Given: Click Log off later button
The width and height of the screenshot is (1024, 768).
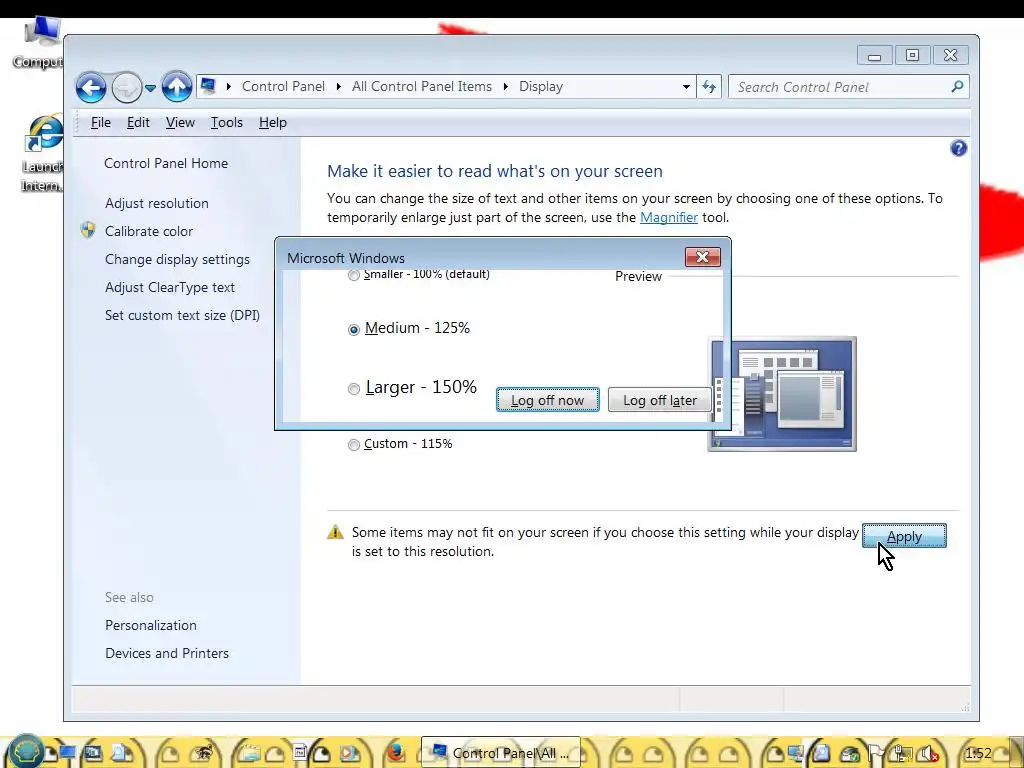Looking at the screenshot, I should [660, 400].
